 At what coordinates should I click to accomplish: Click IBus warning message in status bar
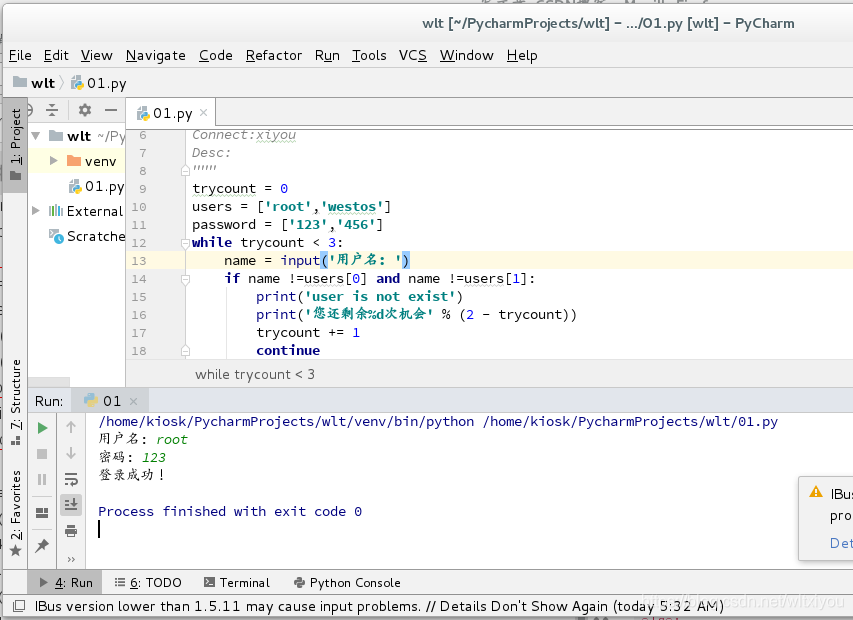click(x=379, y=606)
